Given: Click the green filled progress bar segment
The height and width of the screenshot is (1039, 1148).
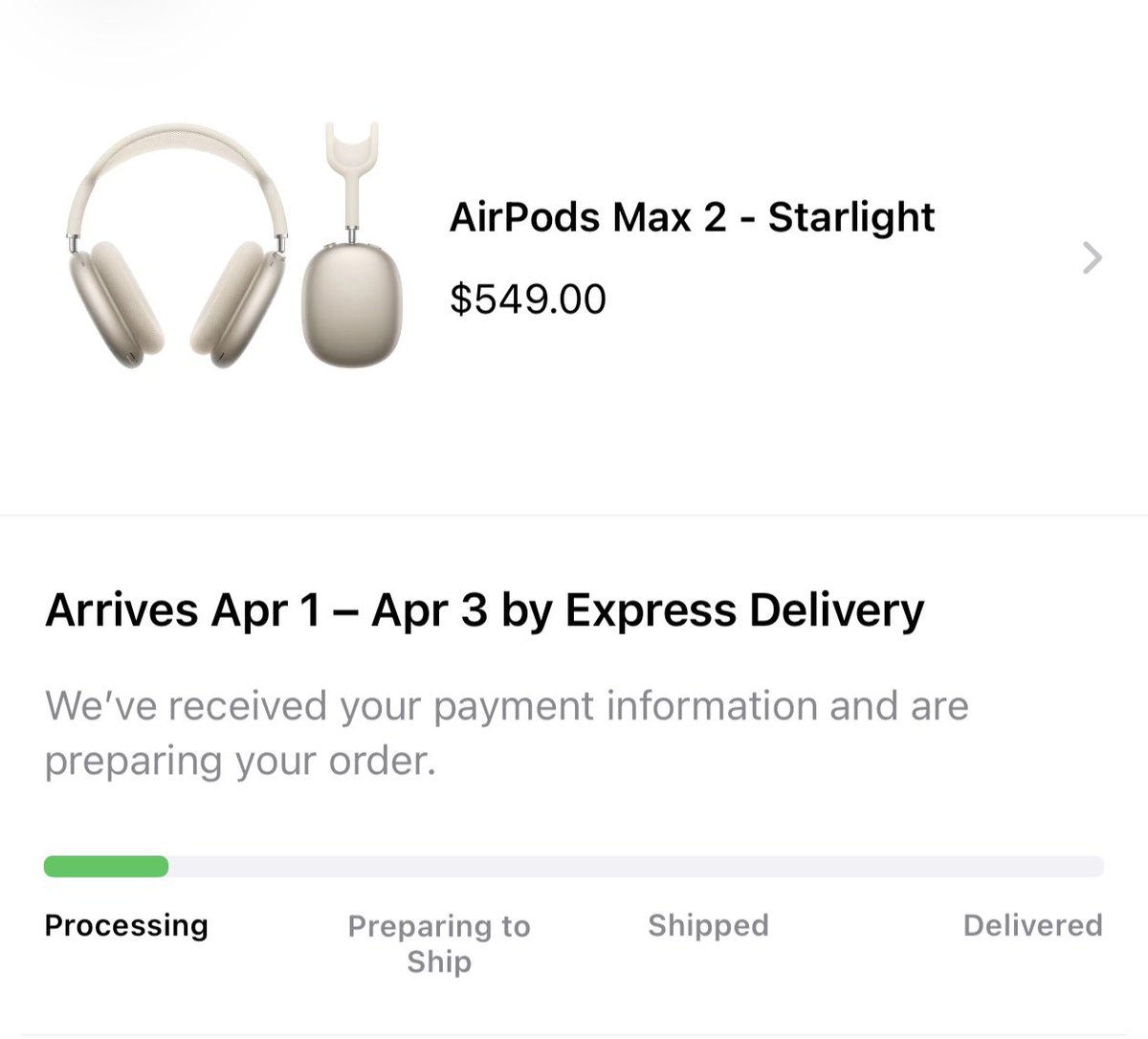Looking at the screenshot, I should coord(106,867).
